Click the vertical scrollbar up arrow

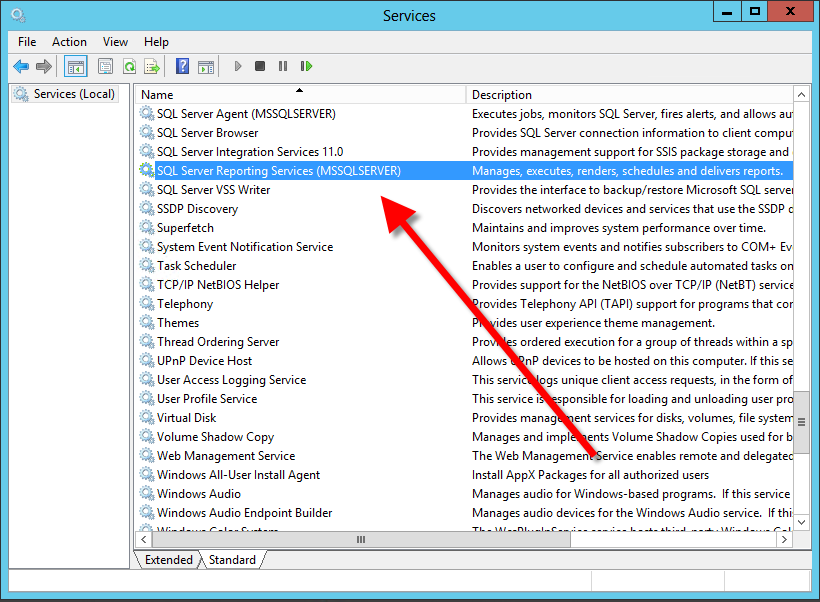(801, 95)
